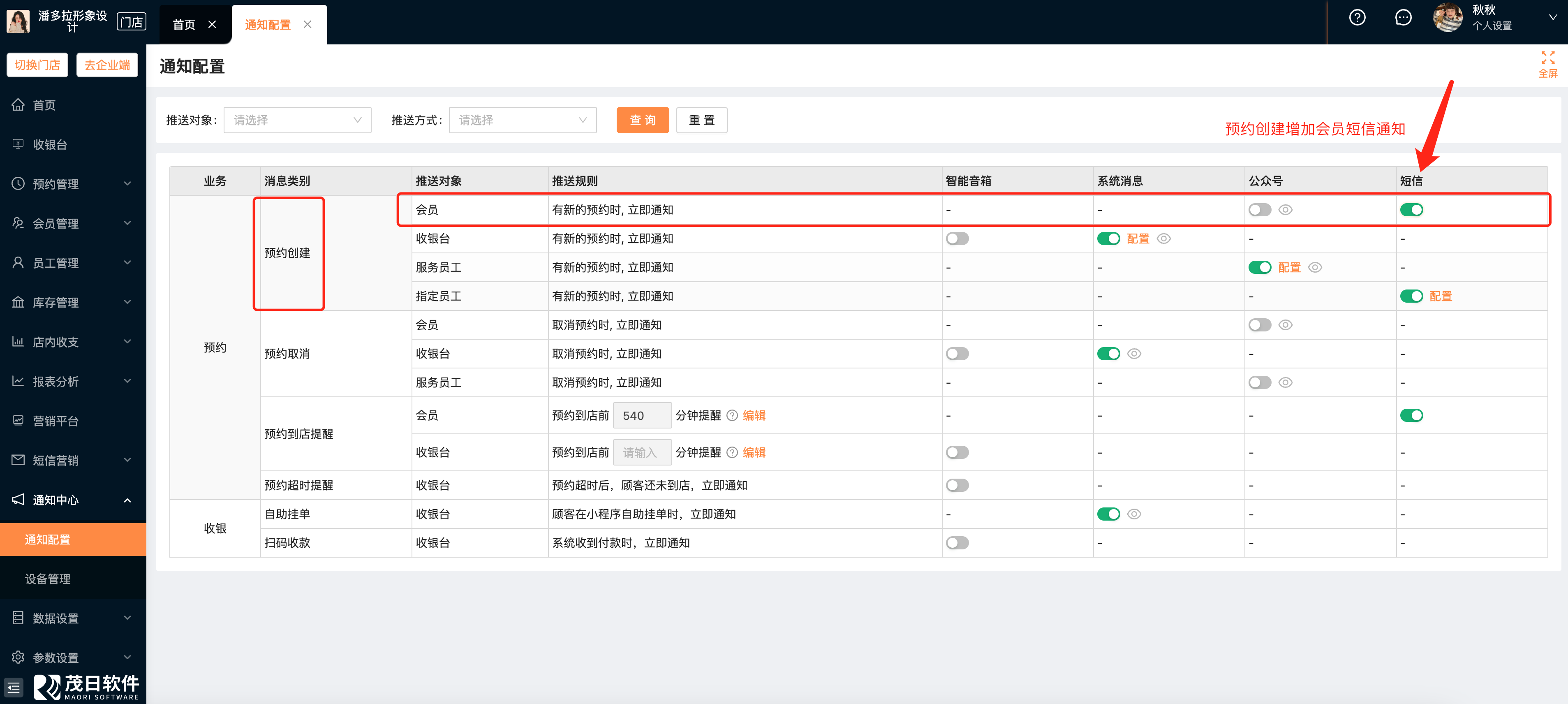This screenshot has height=704, width=1568.
Task: Click 配置 link in 指定员工 短信 column
Action: (1440, 296)
